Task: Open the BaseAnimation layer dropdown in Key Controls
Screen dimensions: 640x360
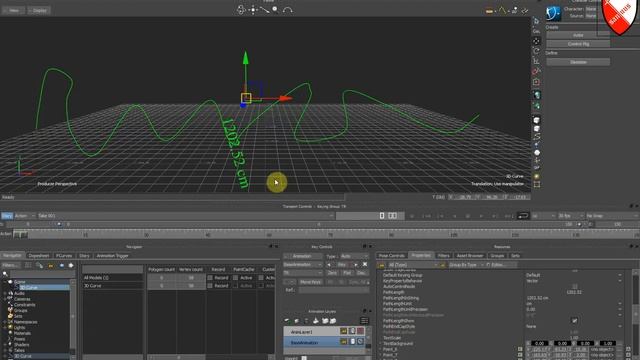Action: 302,264
